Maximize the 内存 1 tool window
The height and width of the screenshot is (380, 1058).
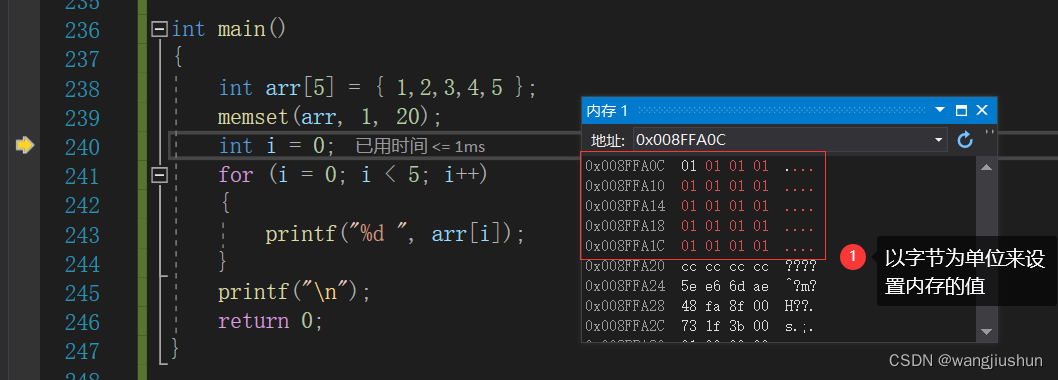962,110
